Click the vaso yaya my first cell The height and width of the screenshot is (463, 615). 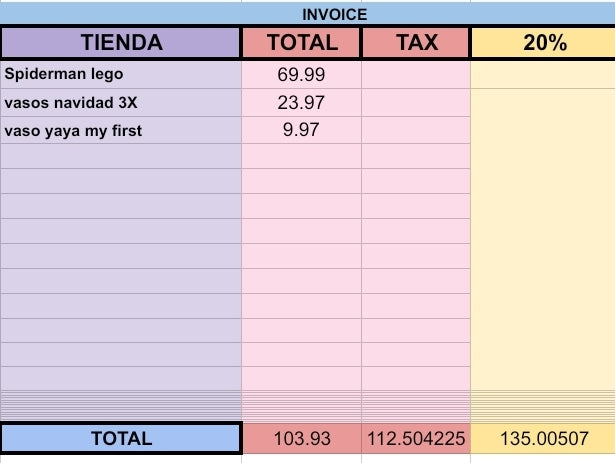tap(121, 131)
